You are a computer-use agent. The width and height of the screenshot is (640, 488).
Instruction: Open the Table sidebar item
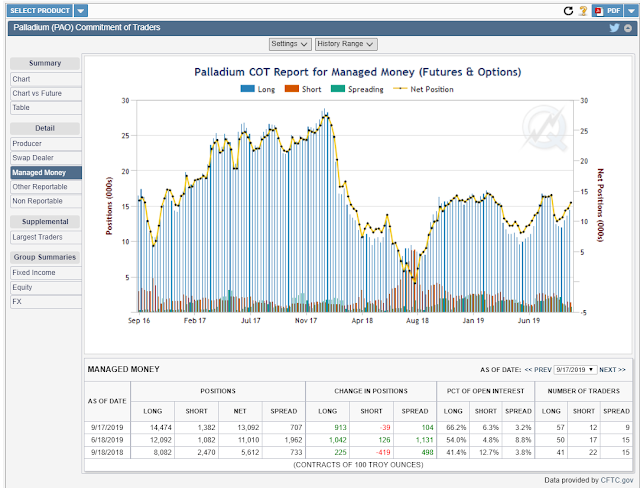point(46,108)
